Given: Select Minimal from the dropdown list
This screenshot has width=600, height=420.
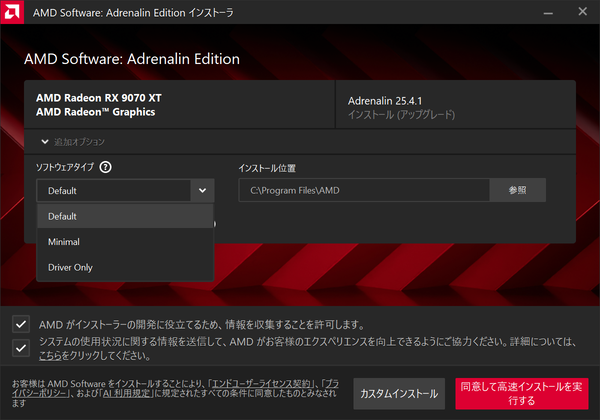Looking at the screenshot, I should click(x=125, y=242).
